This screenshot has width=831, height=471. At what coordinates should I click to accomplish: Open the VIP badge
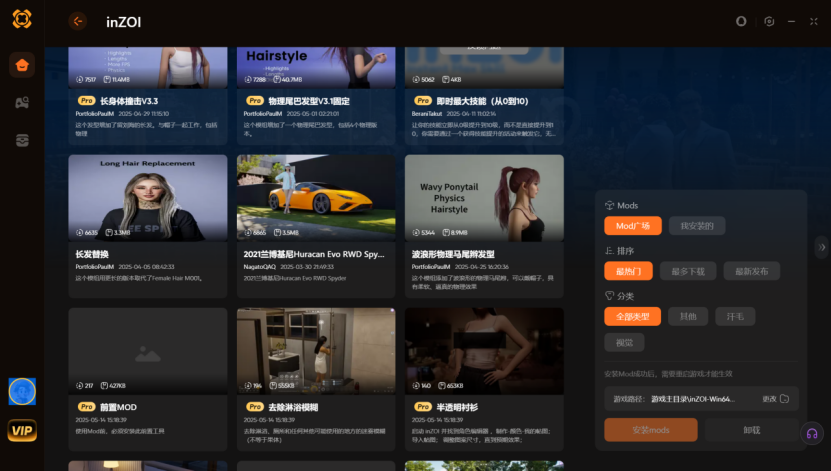point(22,430)
